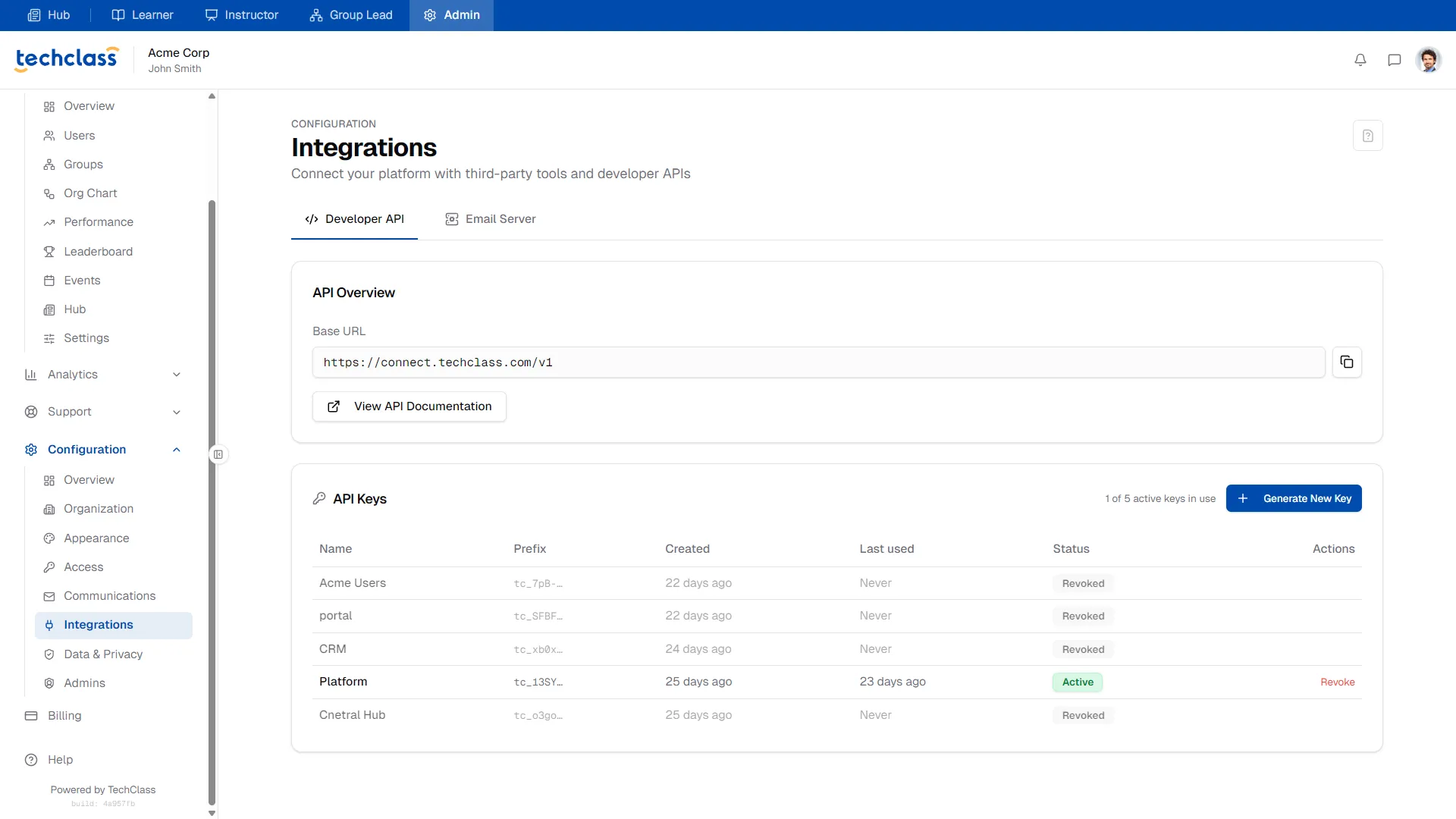Click the Access key icon in sidebar
This screenshot has width=1456, height=819.
49,567
